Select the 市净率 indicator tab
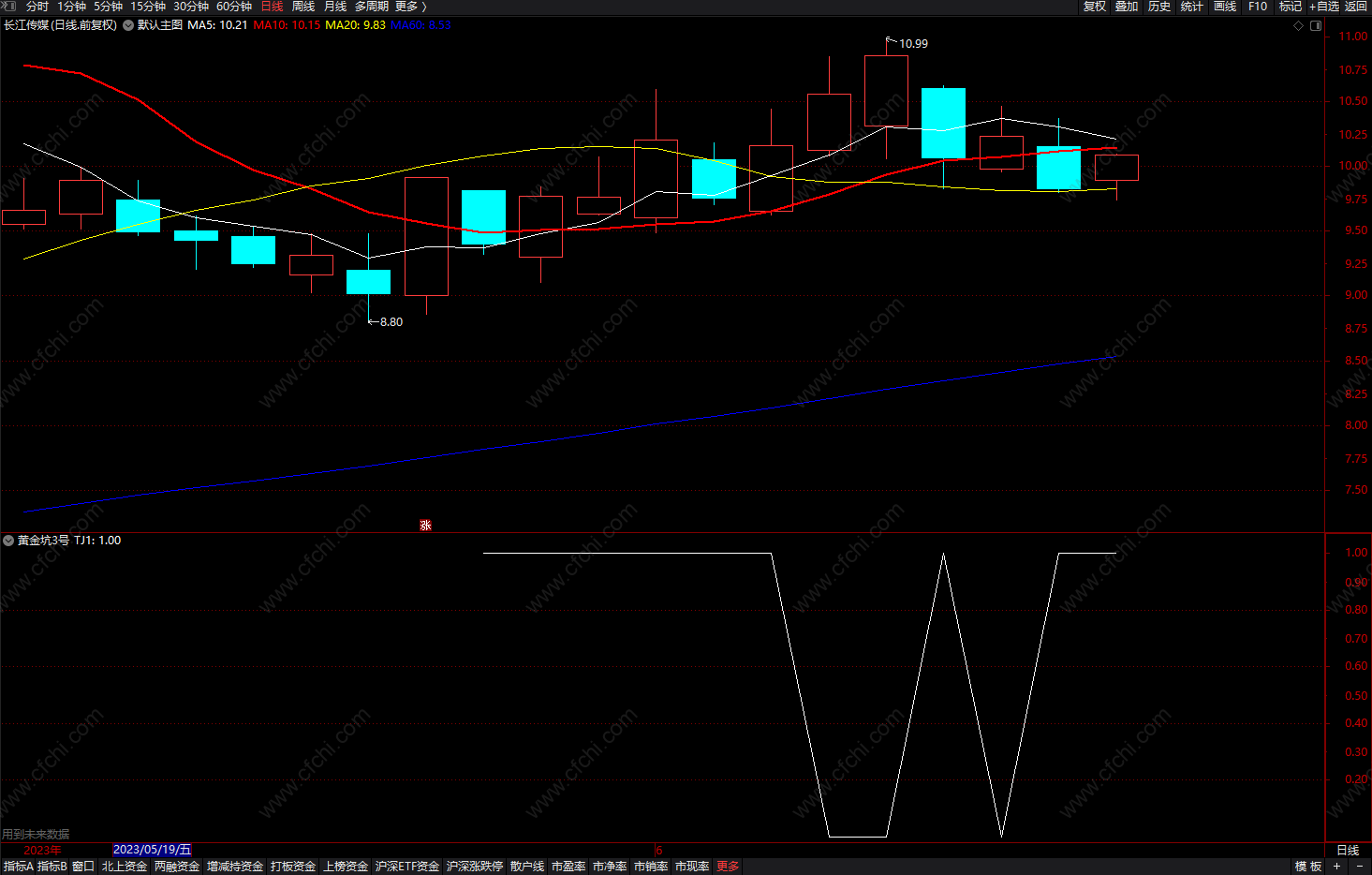 (610, 867)
